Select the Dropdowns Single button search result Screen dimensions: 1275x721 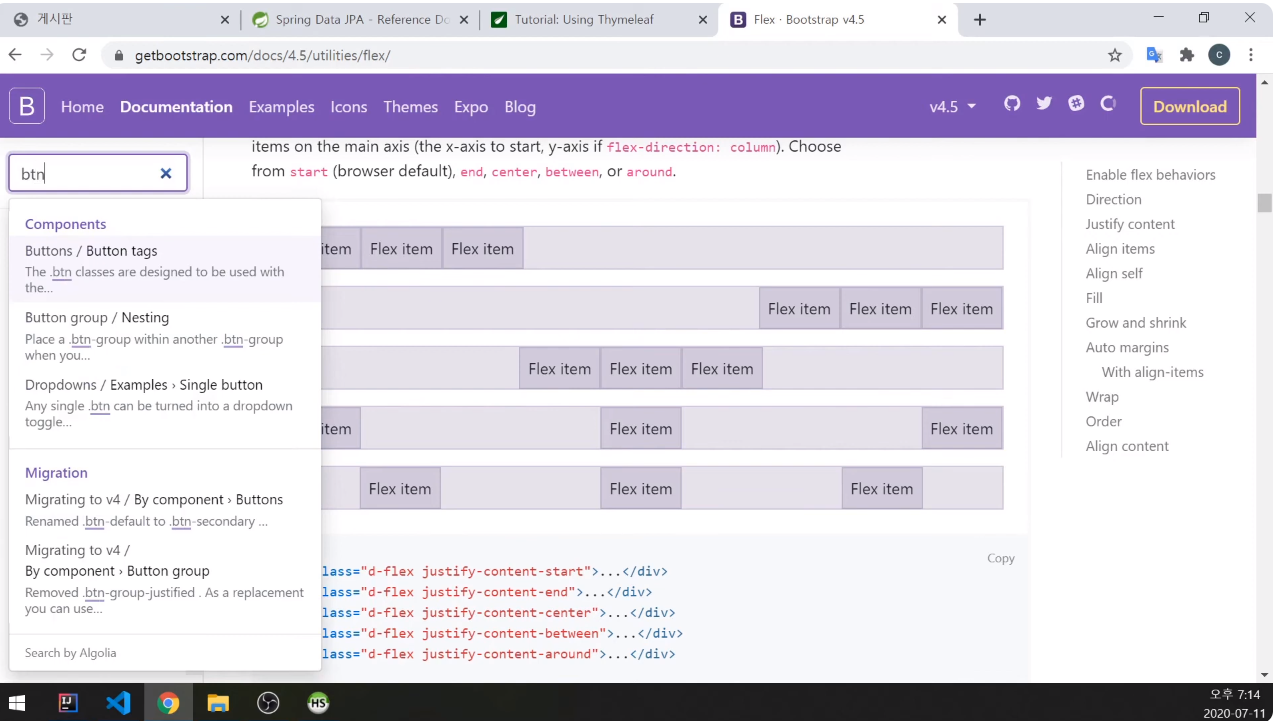(165, 402)
